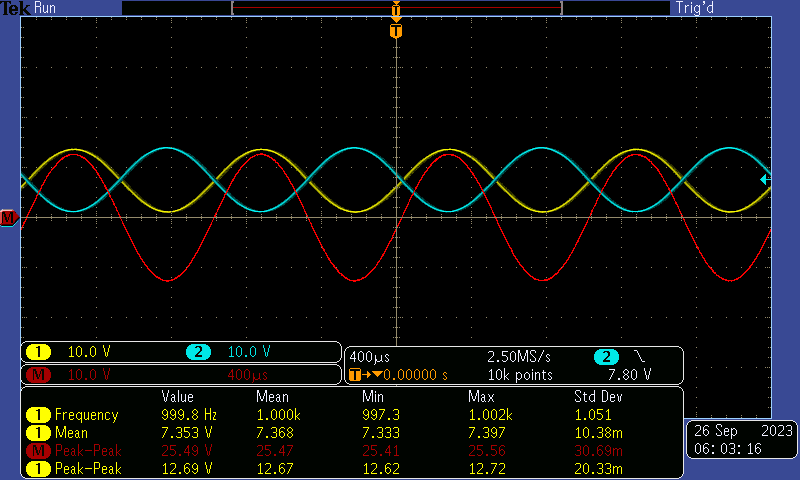Click the red M Peak-Peak row badge
Screen dimensions: 800x480
point(38,451)
